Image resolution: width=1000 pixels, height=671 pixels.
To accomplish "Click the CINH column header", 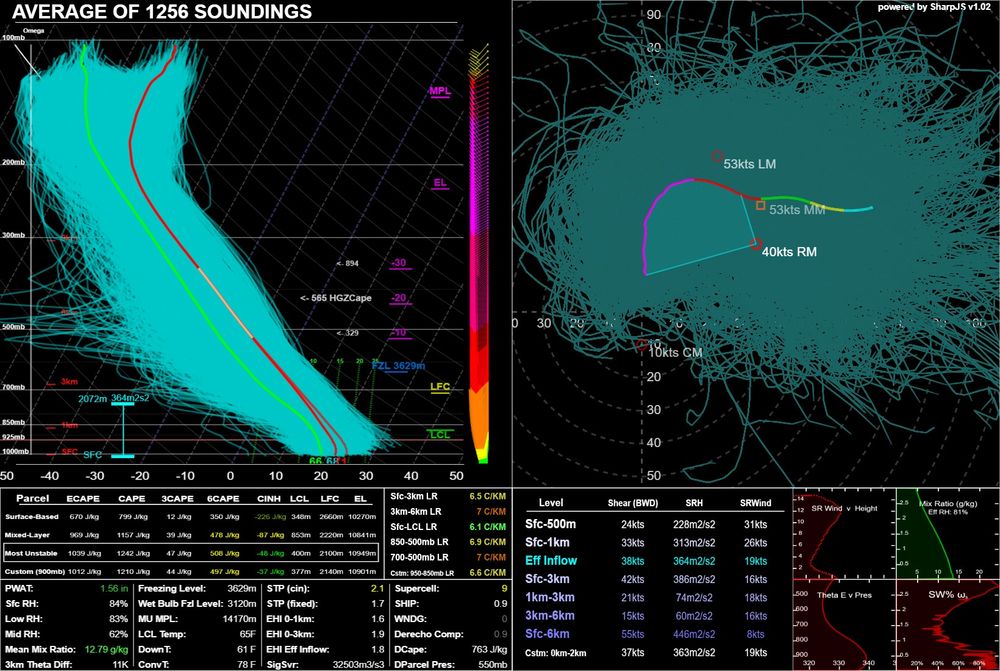I will [269, 499].
